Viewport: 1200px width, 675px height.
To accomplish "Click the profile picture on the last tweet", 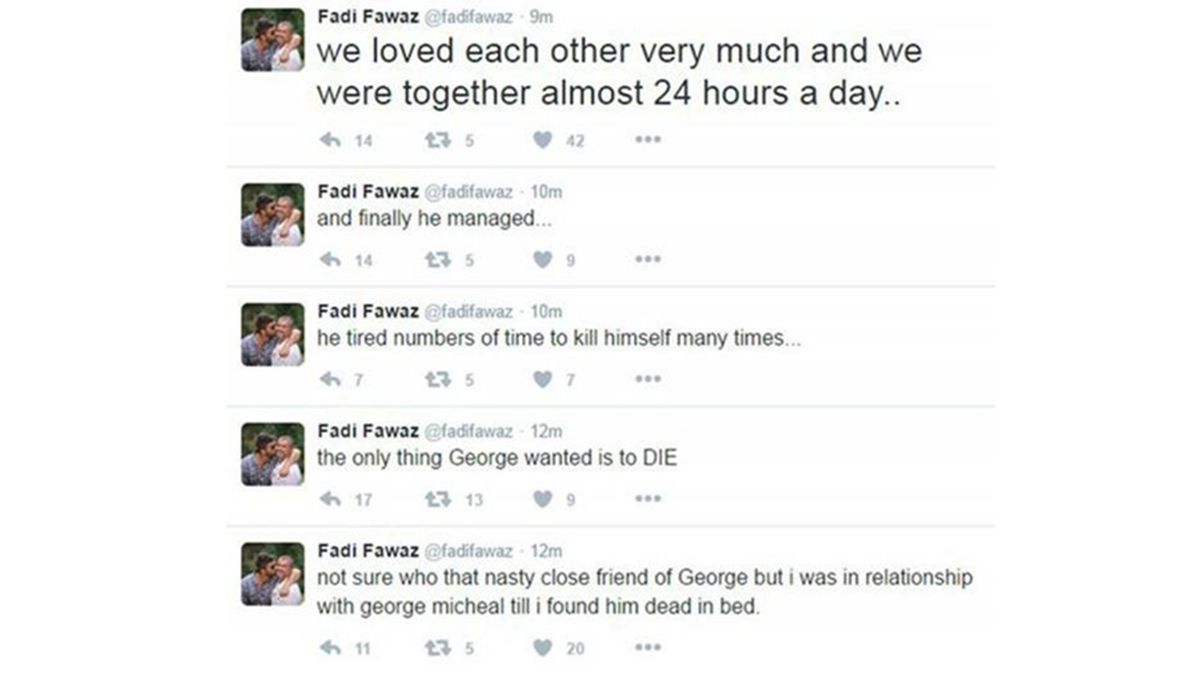I will coord(272,574).
